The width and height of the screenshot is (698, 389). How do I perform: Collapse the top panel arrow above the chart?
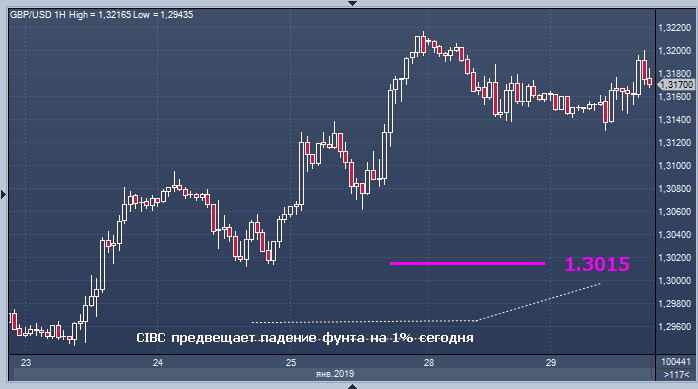coord(352,3)
